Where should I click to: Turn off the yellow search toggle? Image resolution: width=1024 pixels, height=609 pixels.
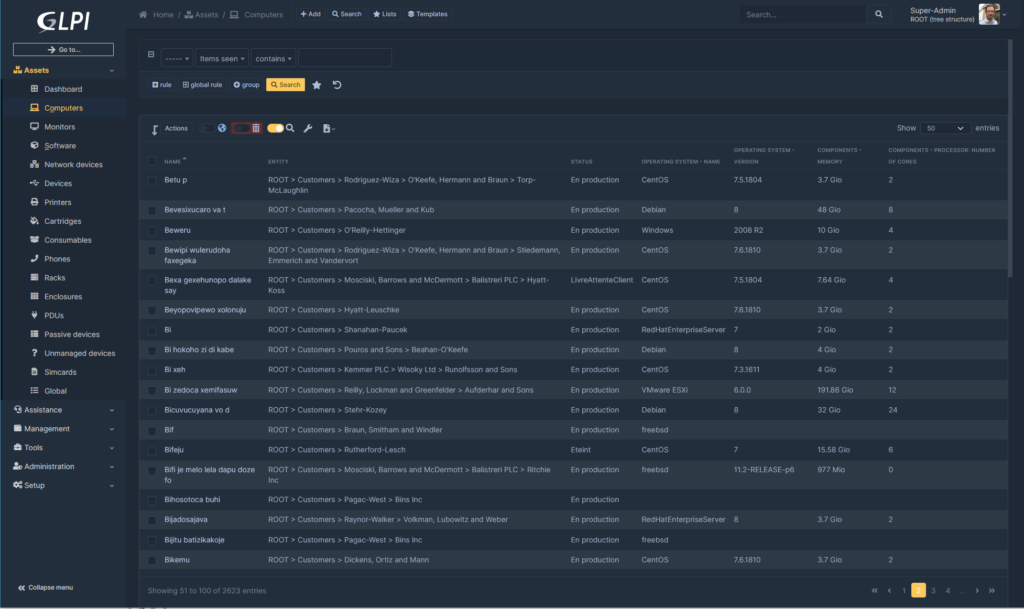click(275, 129)
